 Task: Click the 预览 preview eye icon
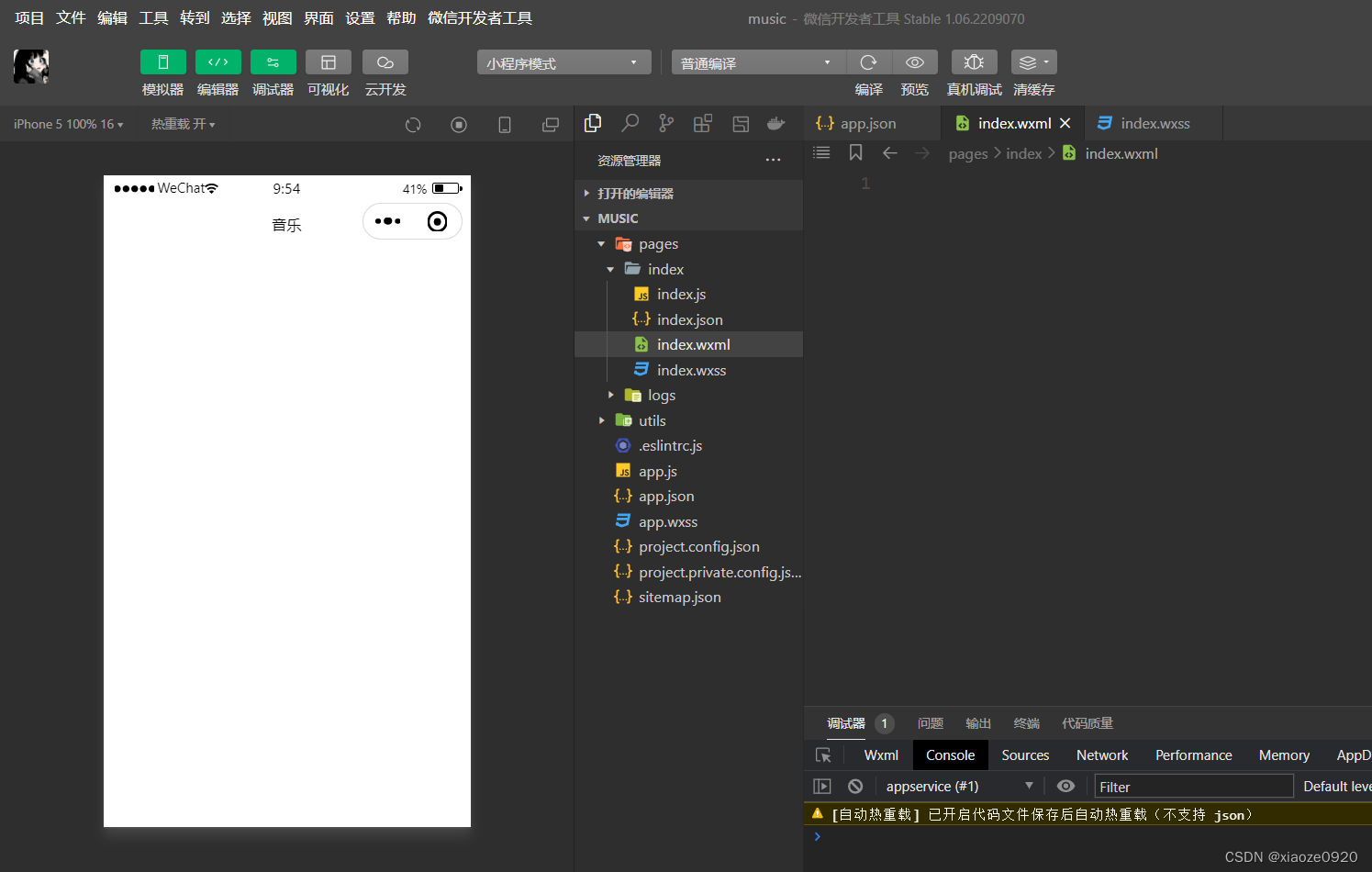click(x=915, y=62)
